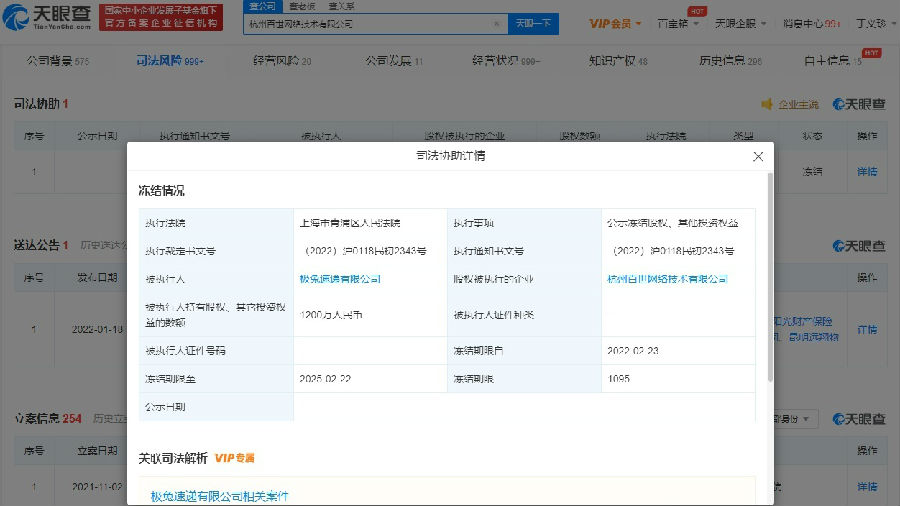Click 冻结 status in 司法协助 row
Screen dimensions: 900x506
coord(812,171)
